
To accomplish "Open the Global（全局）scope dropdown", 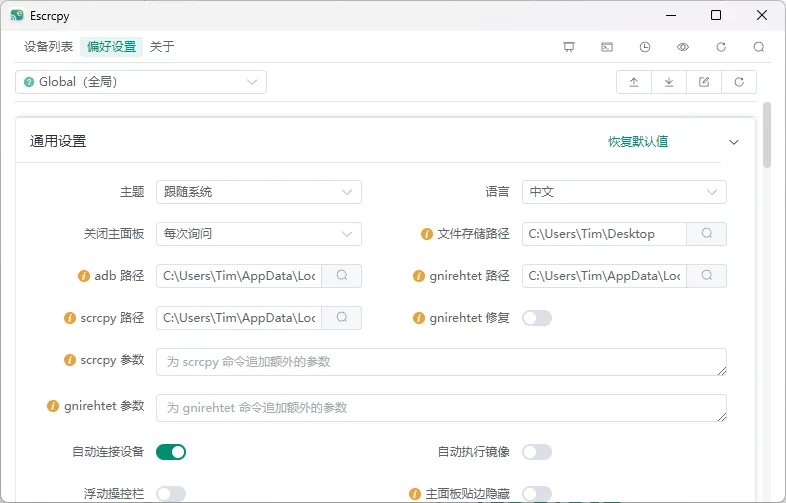I will click(x=141, y=82).
